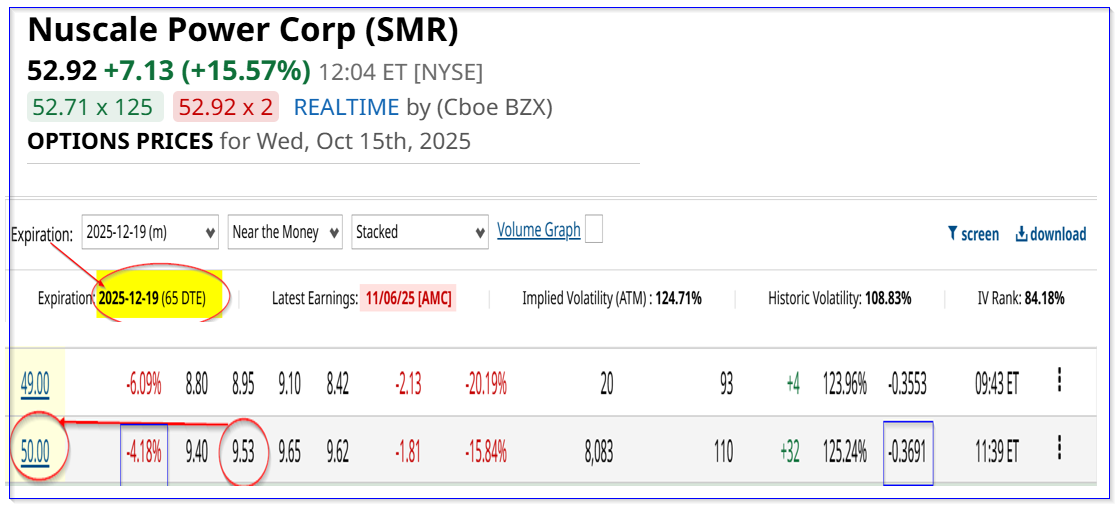Click the green bid 52.71 x 125 badge
The image size is (1117, 506).
click(95, 107)
